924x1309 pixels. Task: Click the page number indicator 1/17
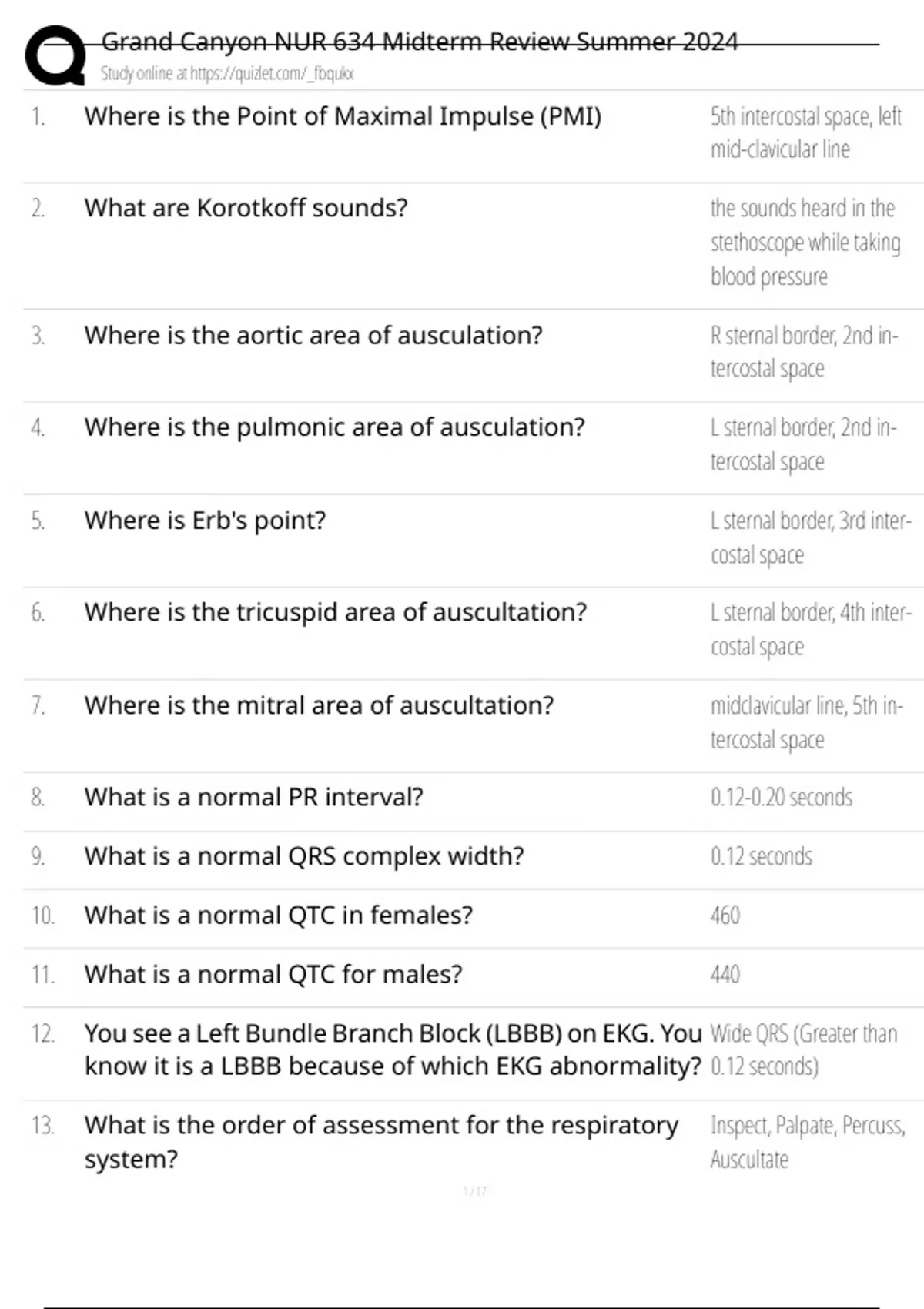point(474,1191)
